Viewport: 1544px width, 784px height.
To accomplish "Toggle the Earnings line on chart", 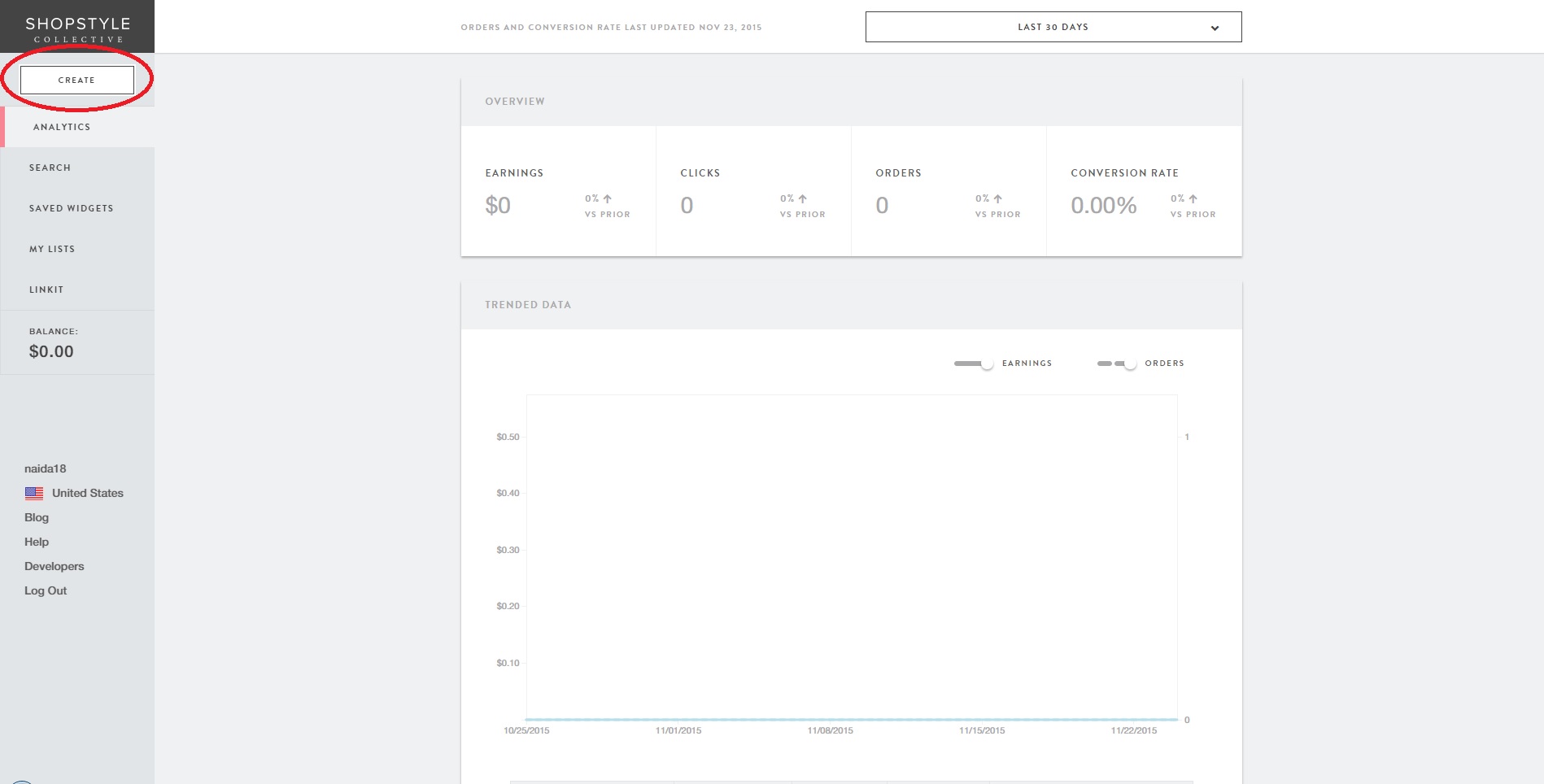I will (974, 364).
